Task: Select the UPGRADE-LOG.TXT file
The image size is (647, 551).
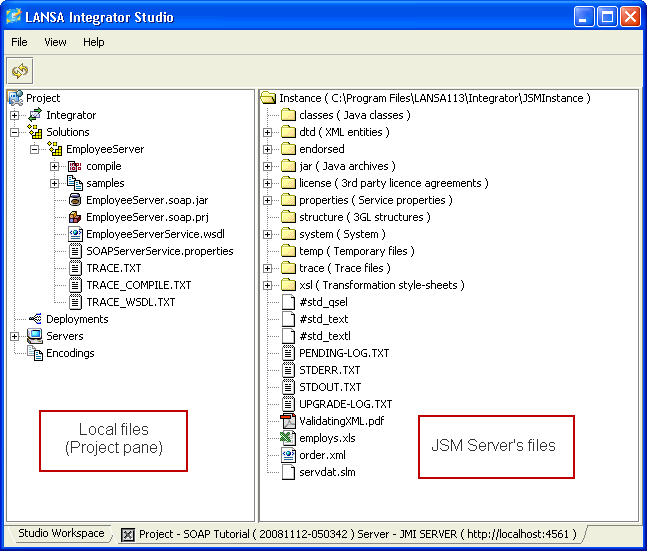Action: pyautogui.click(x=346, y=404)
